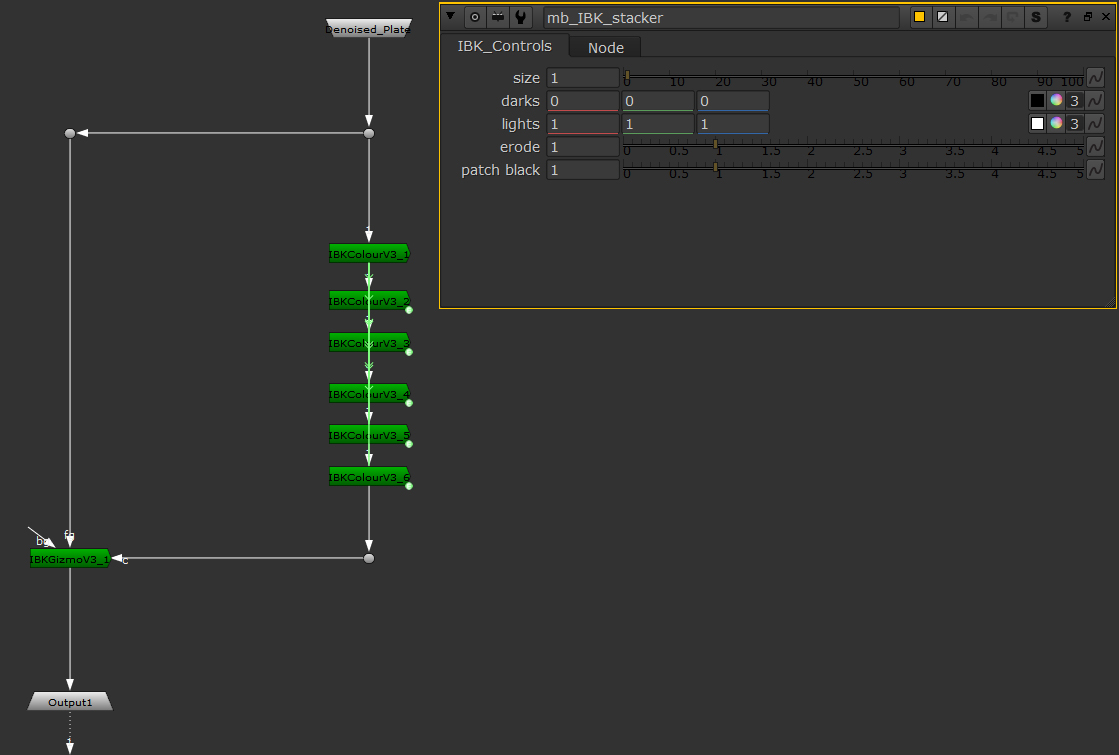Click the redo arrow button

click(x=988, y=17)
